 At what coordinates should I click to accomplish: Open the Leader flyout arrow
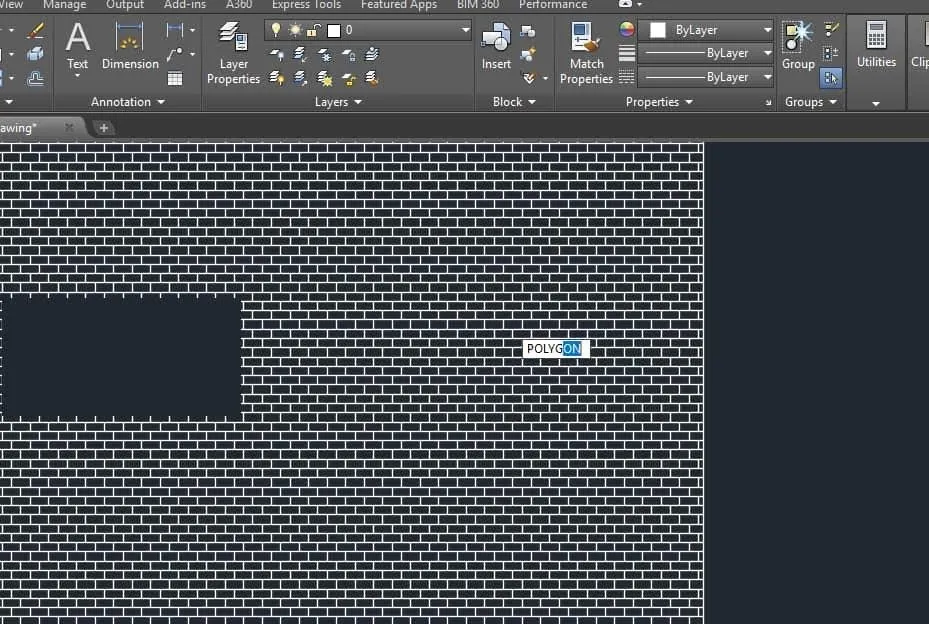(x=193, y=55)
